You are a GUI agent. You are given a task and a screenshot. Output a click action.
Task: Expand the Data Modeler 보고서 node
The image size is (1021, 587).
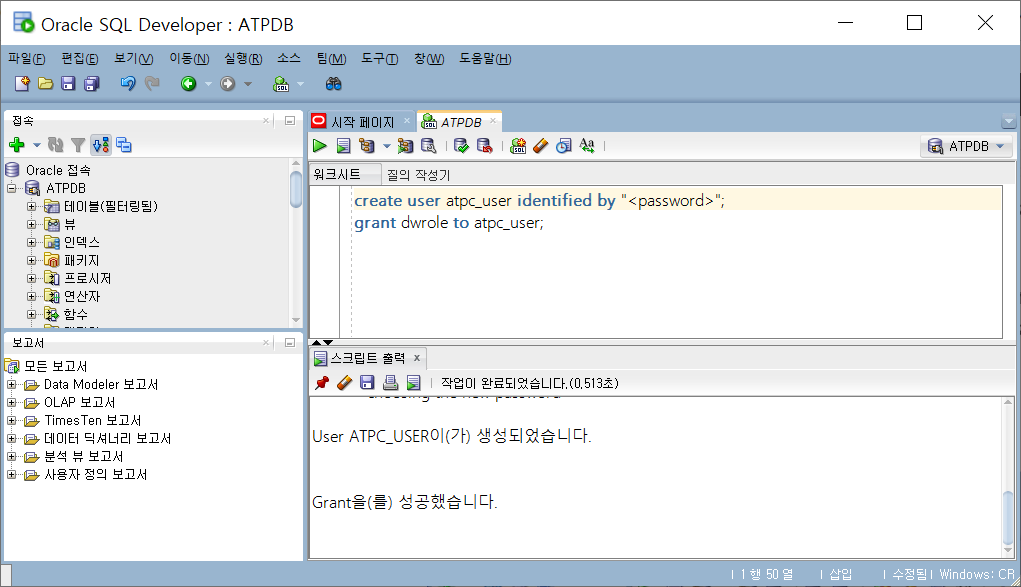(x=12, y=384)
